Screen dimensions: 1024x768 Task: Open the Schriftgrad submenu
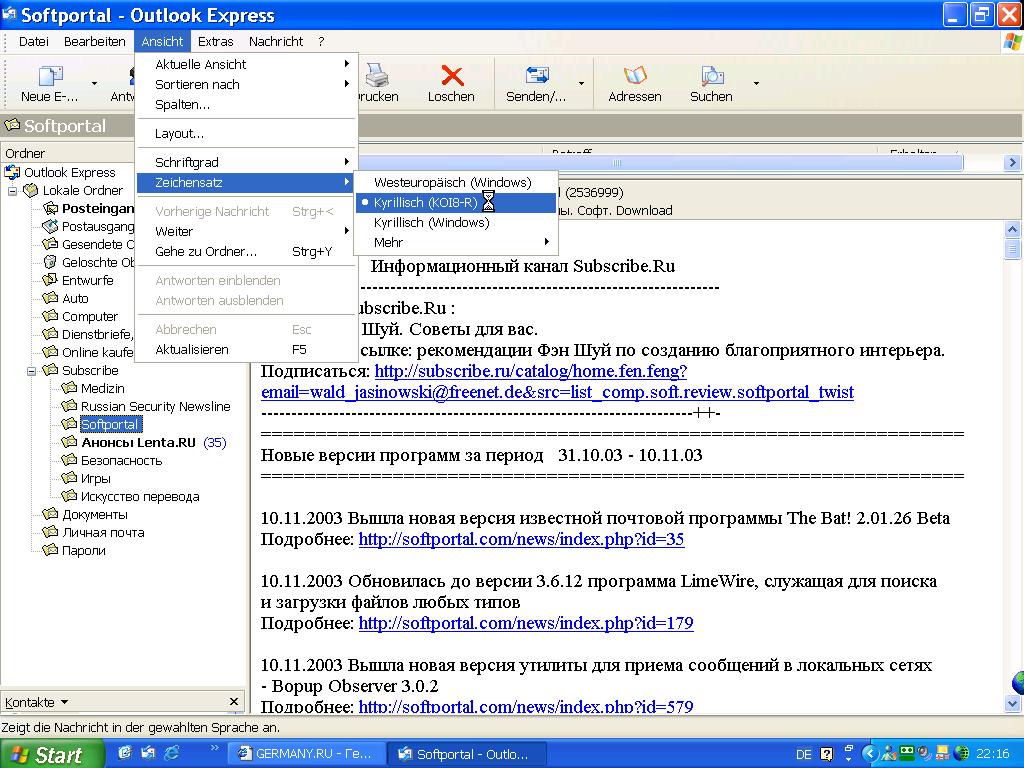[247, 162]
